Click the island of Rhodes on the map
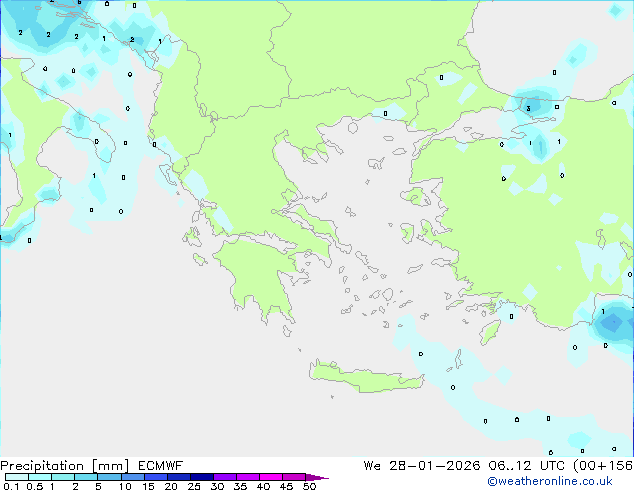Viewport: 634px width, 490px height. [490, 332]
